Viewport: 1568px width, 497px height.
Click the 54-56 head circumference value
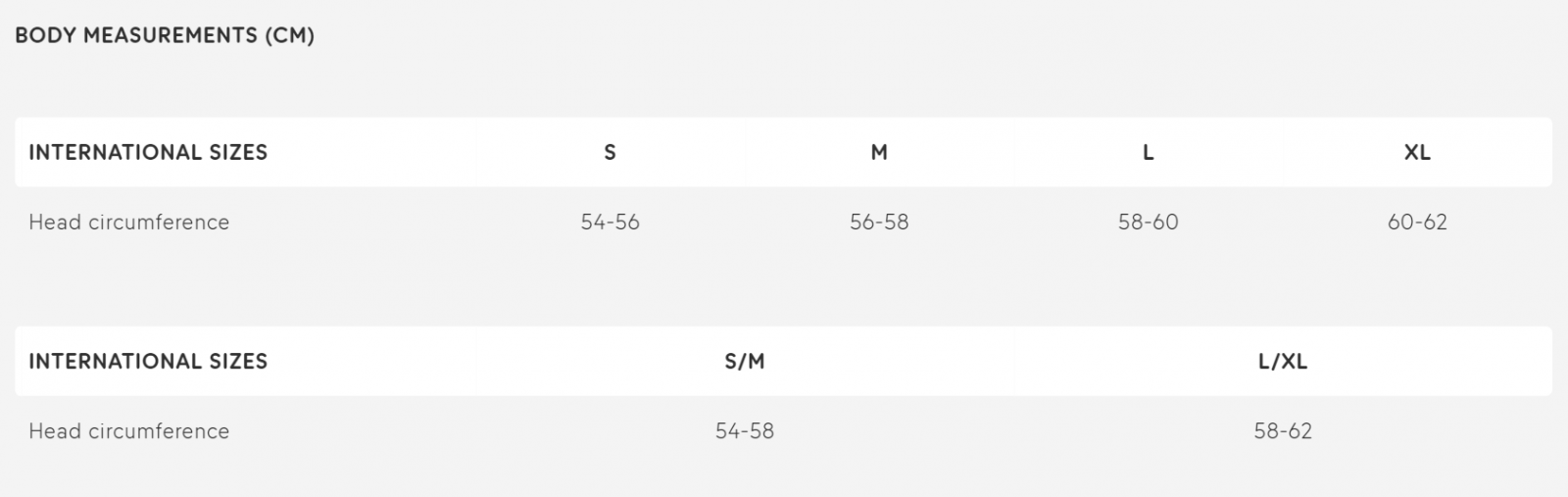point(610,222)
